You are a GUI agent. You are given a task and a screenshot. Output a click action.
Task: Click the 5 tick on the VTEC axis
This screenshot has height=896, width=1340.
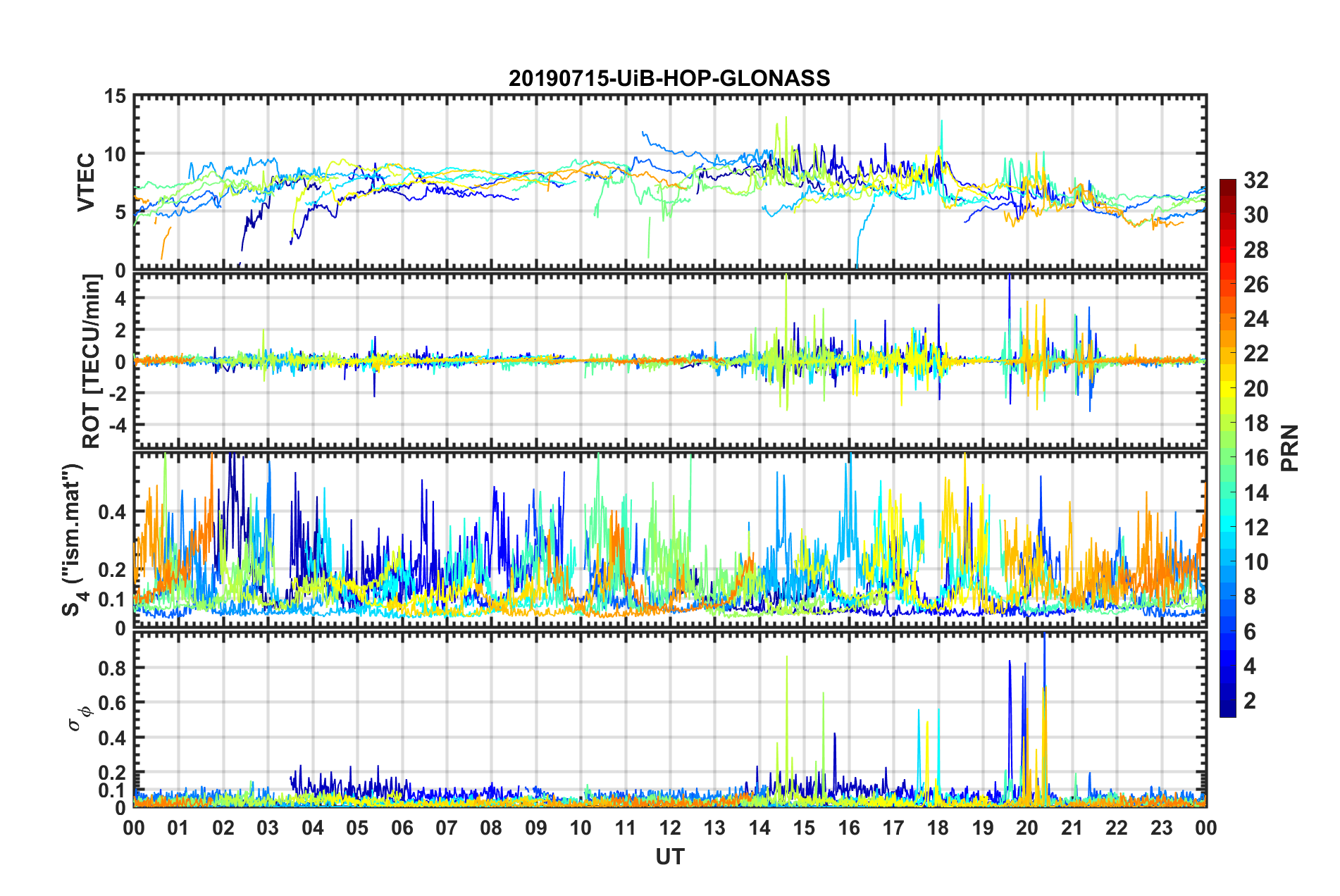[120, 212]
